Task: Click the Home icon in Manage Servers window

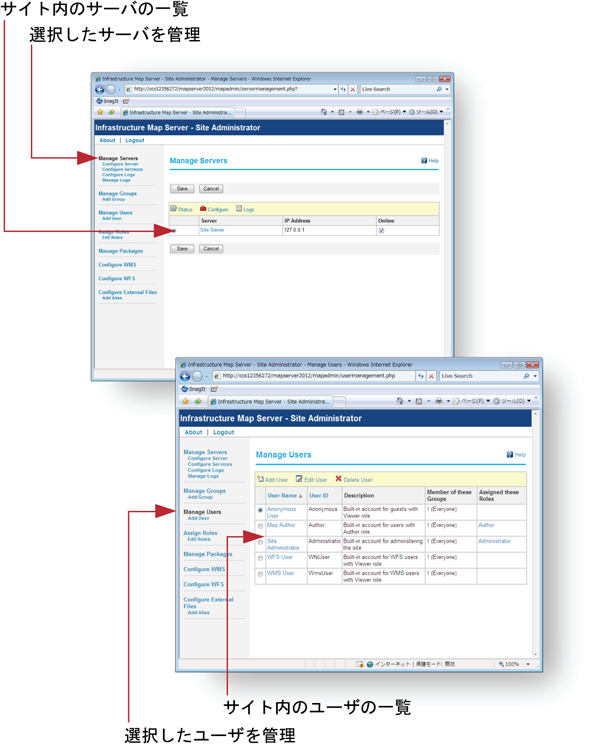Action: click(324, 112)
